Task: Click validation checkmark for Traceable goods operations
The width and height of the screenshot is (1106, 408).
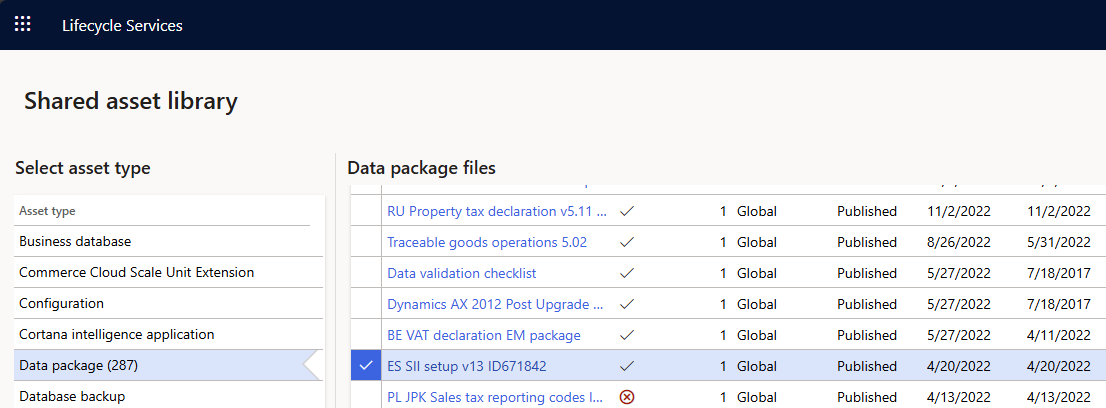Action: [x=626, y=242]
